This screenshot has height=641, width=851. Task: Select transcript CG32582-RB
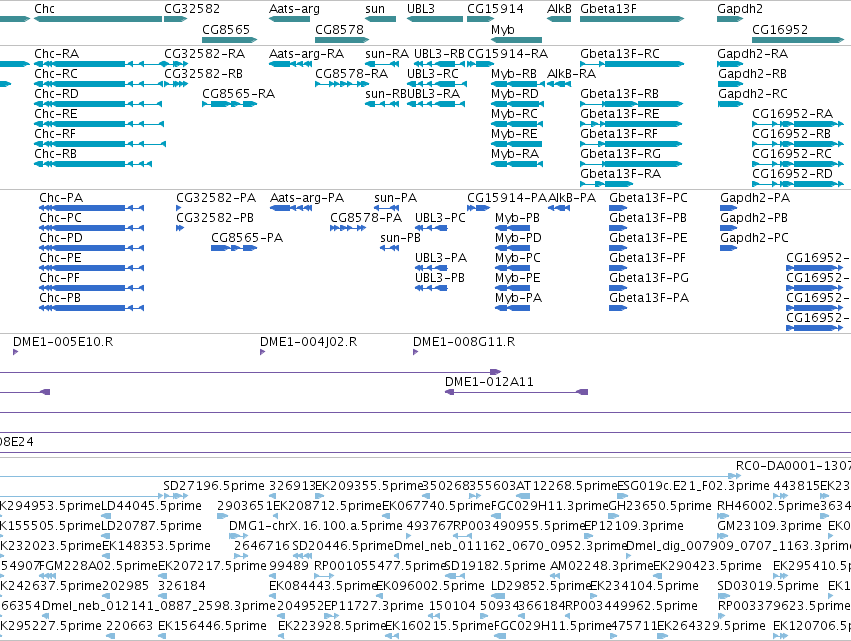tap(176, 84)
